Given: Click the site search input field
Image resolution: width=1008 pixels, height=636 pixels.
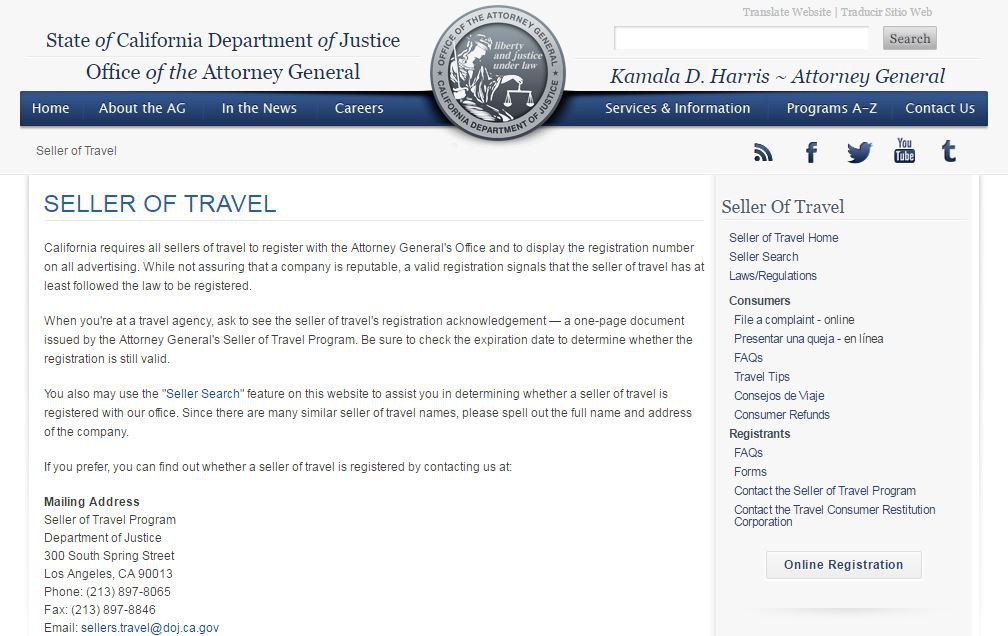Looking at the screenshot, I should click(741, 39).
